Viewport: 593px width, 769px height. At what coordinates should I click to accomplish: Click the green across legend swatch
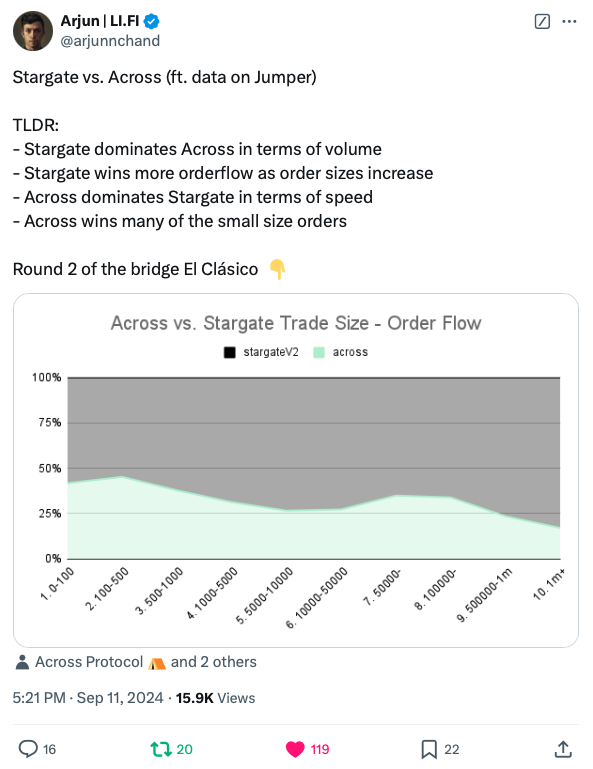point(319,352)
